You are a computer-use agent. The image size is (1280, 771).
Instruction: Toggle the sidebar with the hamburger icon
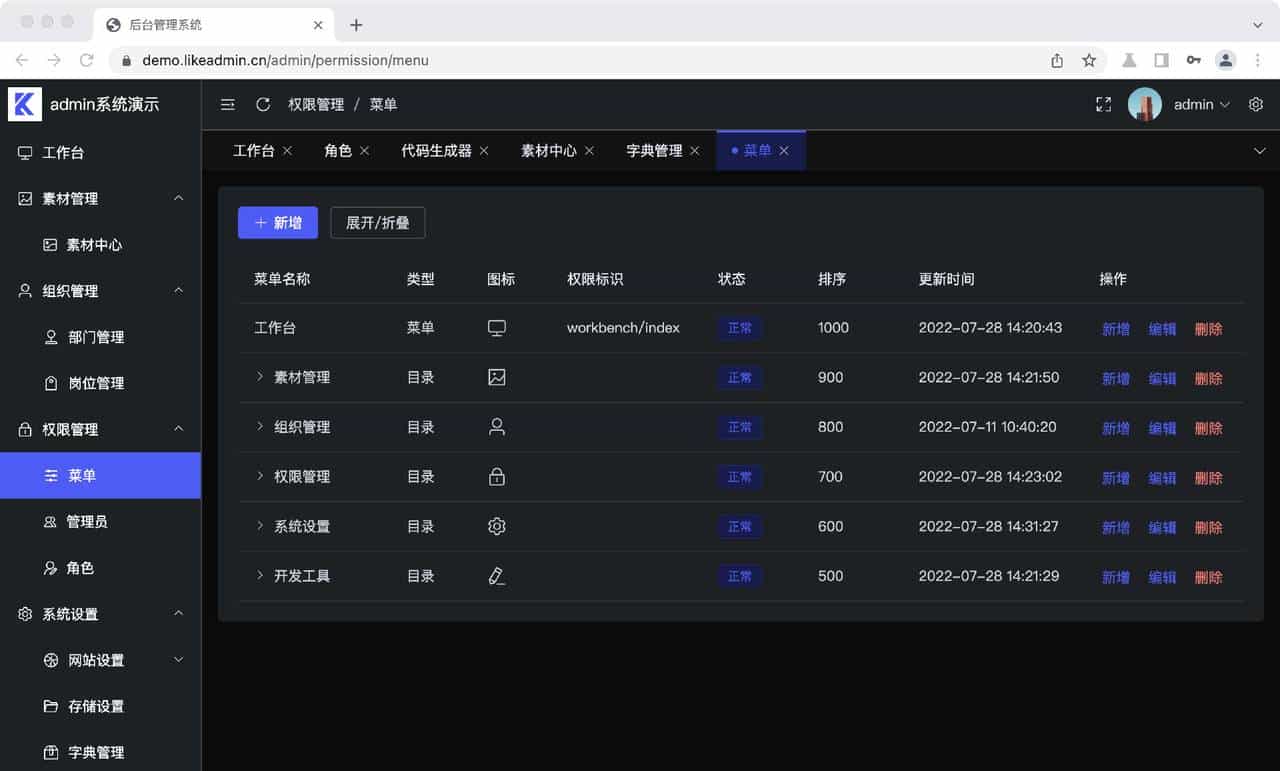[x=227, y=104]
